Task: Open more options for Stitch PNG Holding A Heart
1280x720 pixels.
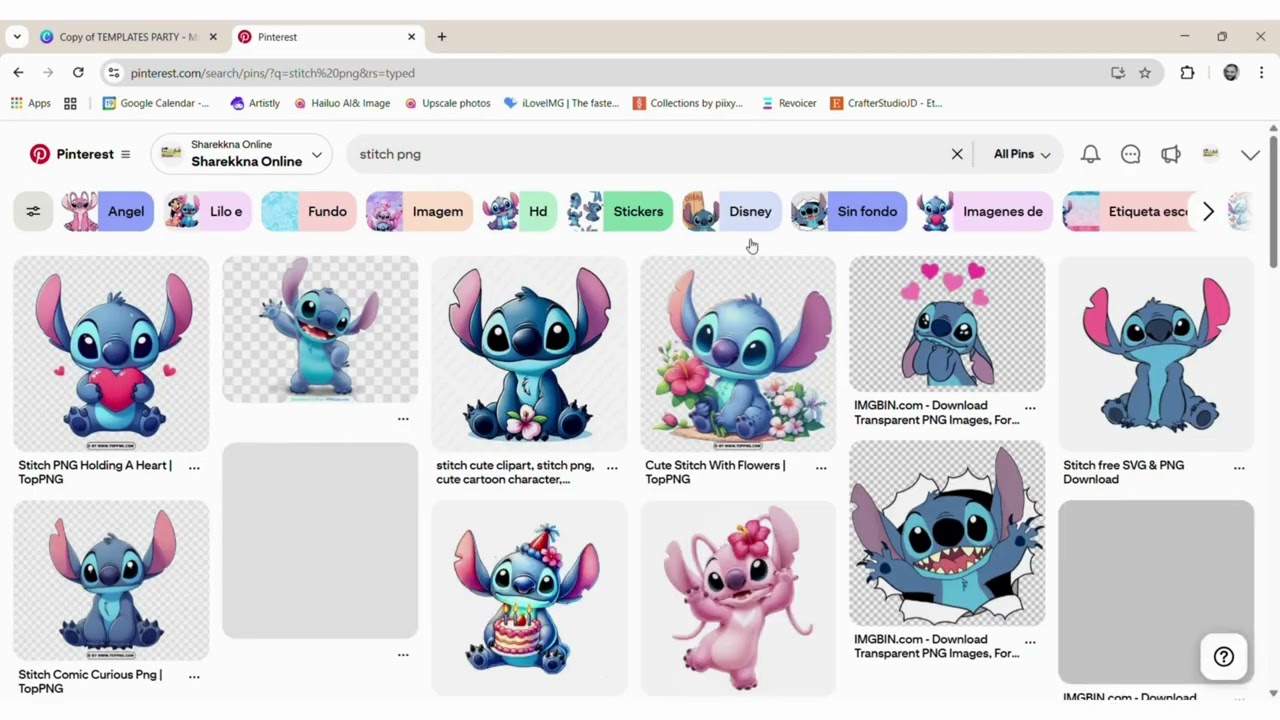Action: pos(194,467)
